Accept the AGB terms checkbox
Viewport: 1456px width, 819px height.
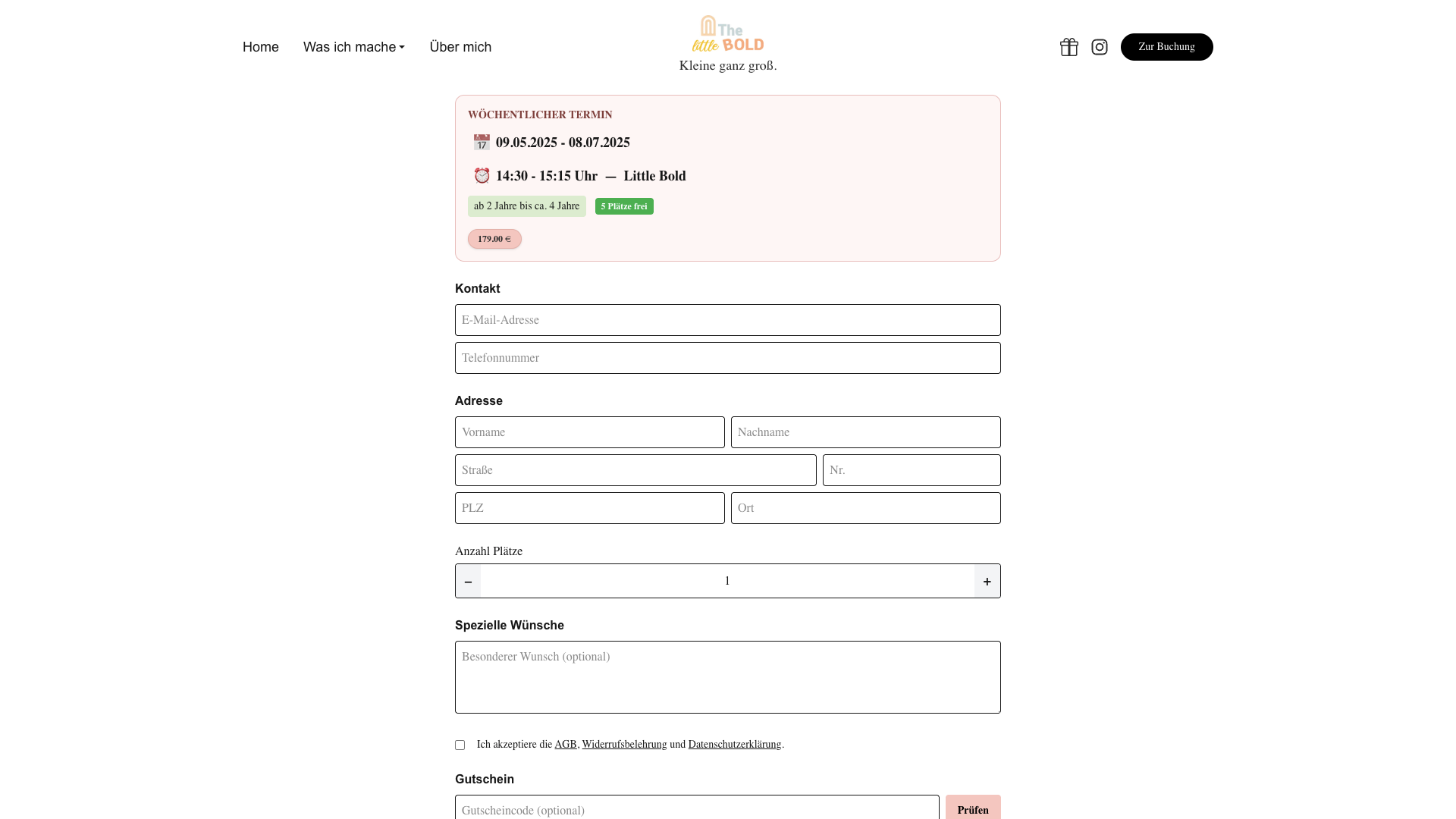(x=460, y=745)
